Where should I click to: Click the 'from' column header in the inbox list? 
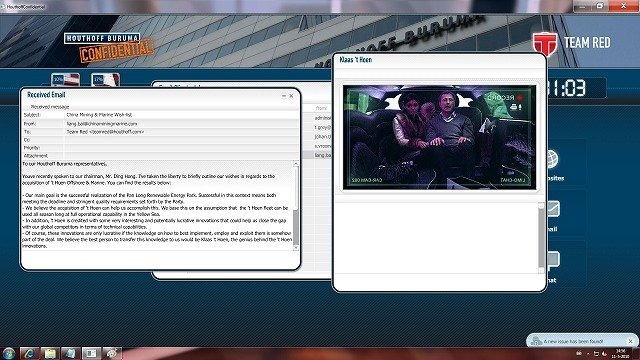pos(321,108)
